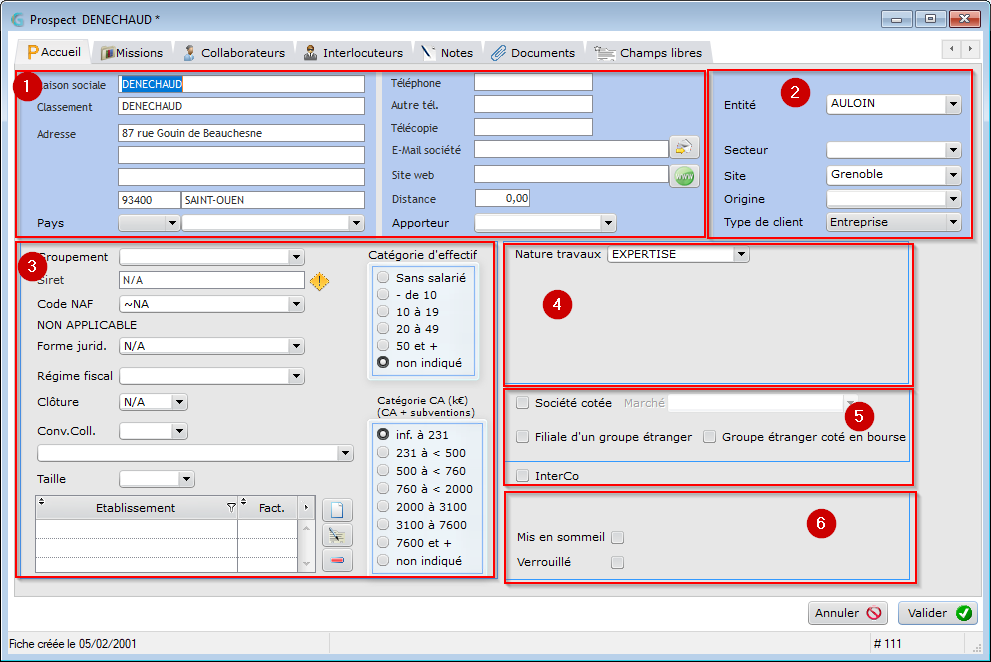Click the Téléphone input field
Image resolution: width=991 pixels, height=662 pixels.
tap(533, 82)
